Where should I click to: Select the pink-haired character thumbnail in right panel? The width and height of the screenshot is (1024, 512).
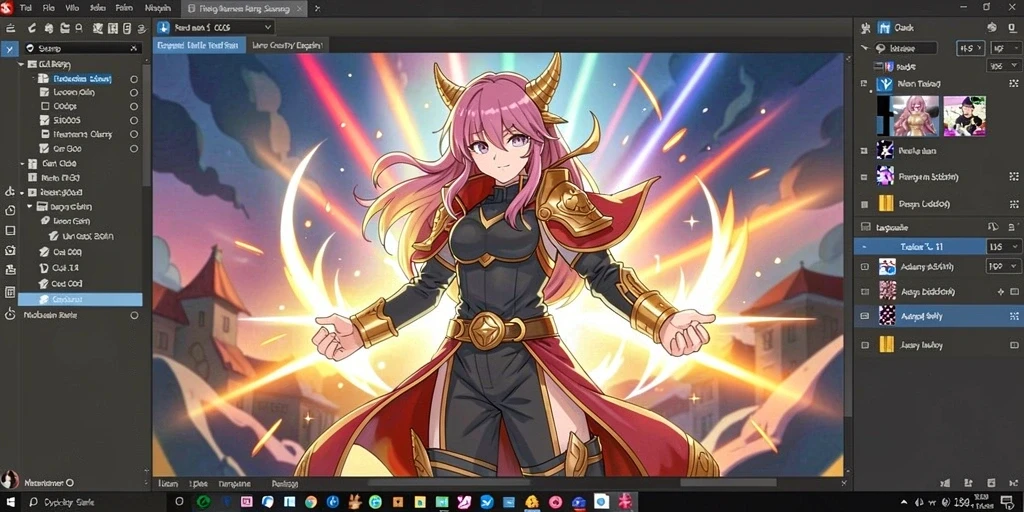coord(915,116)
